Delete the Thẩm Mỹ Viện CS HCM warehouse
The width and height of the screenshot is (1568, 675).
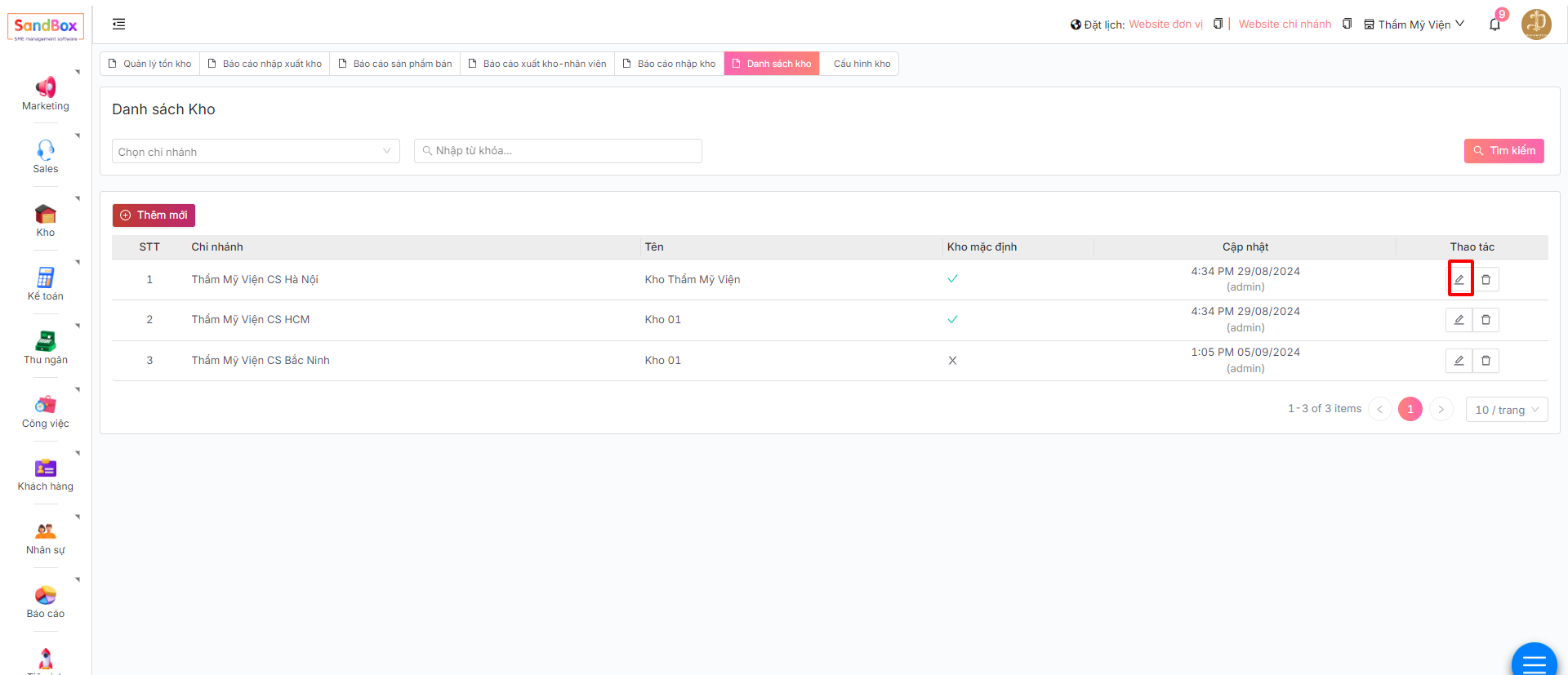click(1486, 320)
